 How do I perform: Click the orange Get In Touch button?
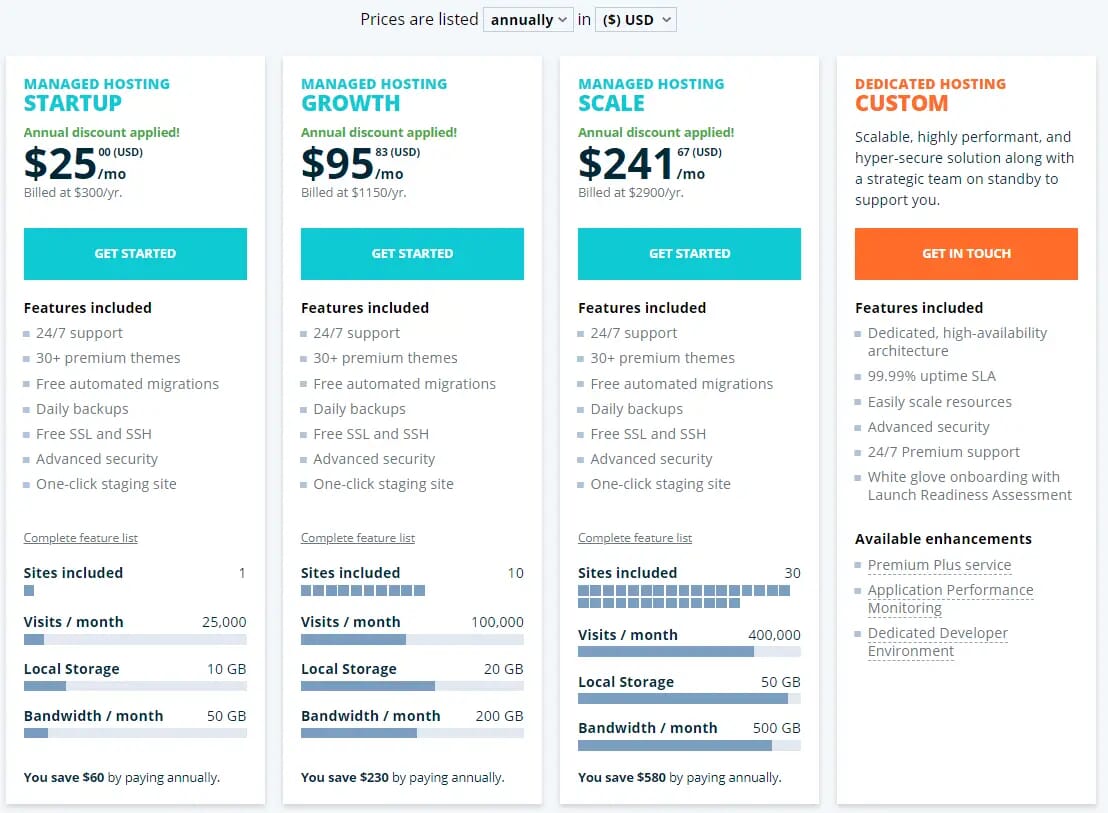966,254
